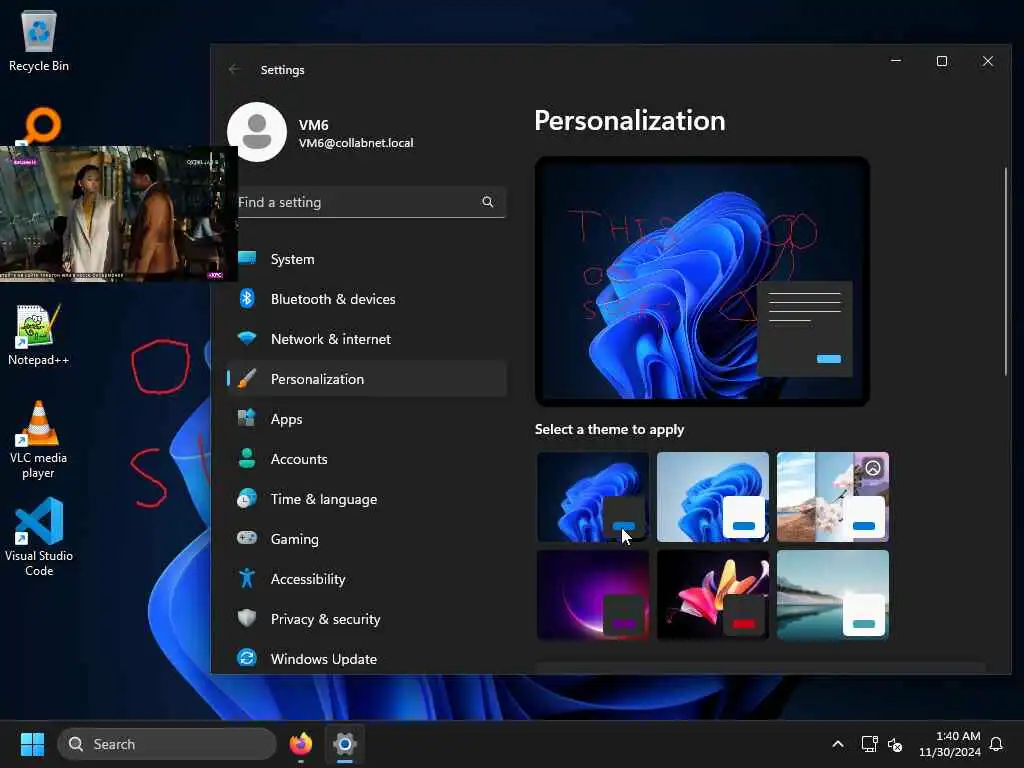The width and height of the screenshot is (1024, 768).
Task: Click the Accounts person icon in sidebar
Action: pos(247,458)
